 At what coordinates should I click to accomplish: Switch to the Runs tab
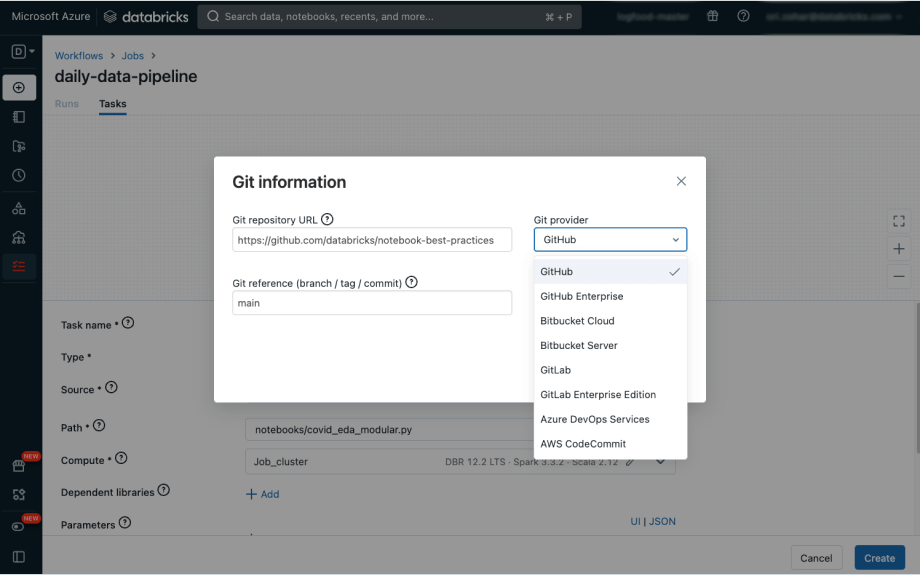tap(67, 104)
